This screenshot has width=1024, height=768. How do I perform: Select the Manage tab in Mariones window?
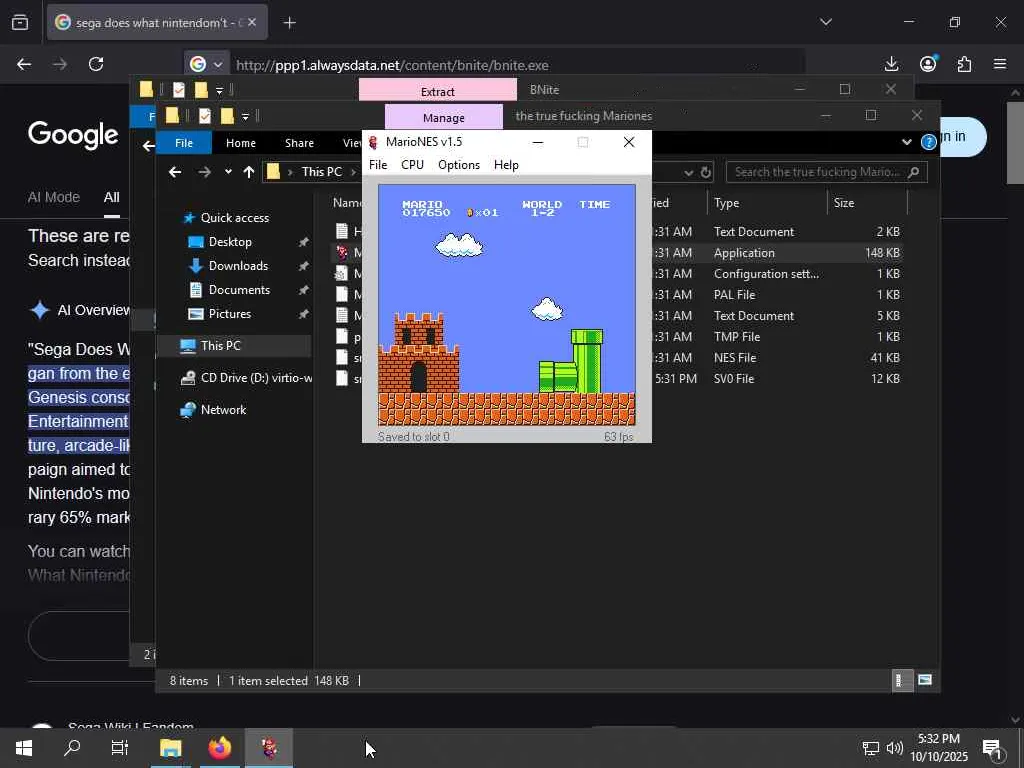[443, 118]
